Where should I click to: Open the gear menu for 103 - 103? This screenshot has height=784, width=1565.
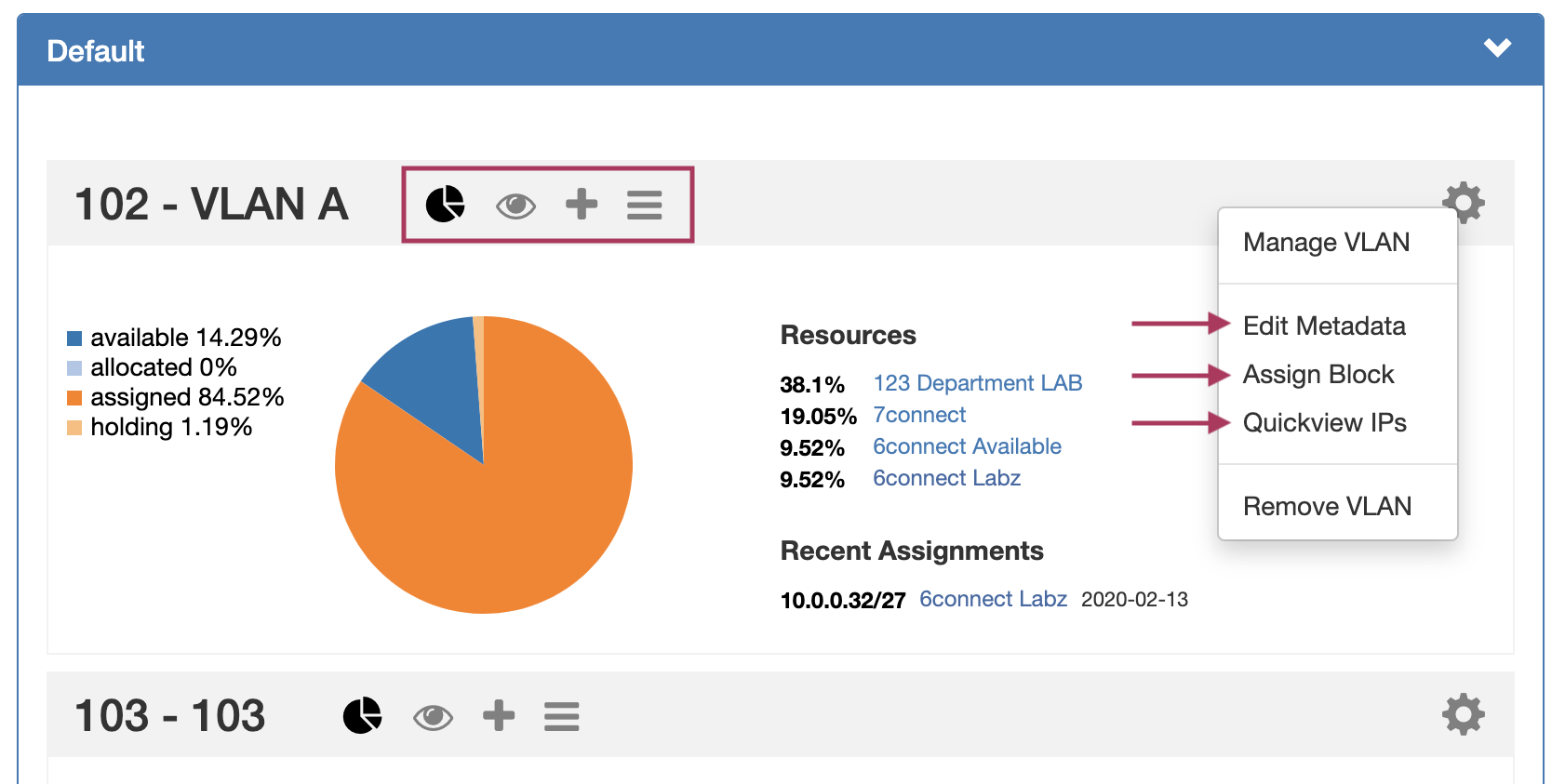(1463, 714)
